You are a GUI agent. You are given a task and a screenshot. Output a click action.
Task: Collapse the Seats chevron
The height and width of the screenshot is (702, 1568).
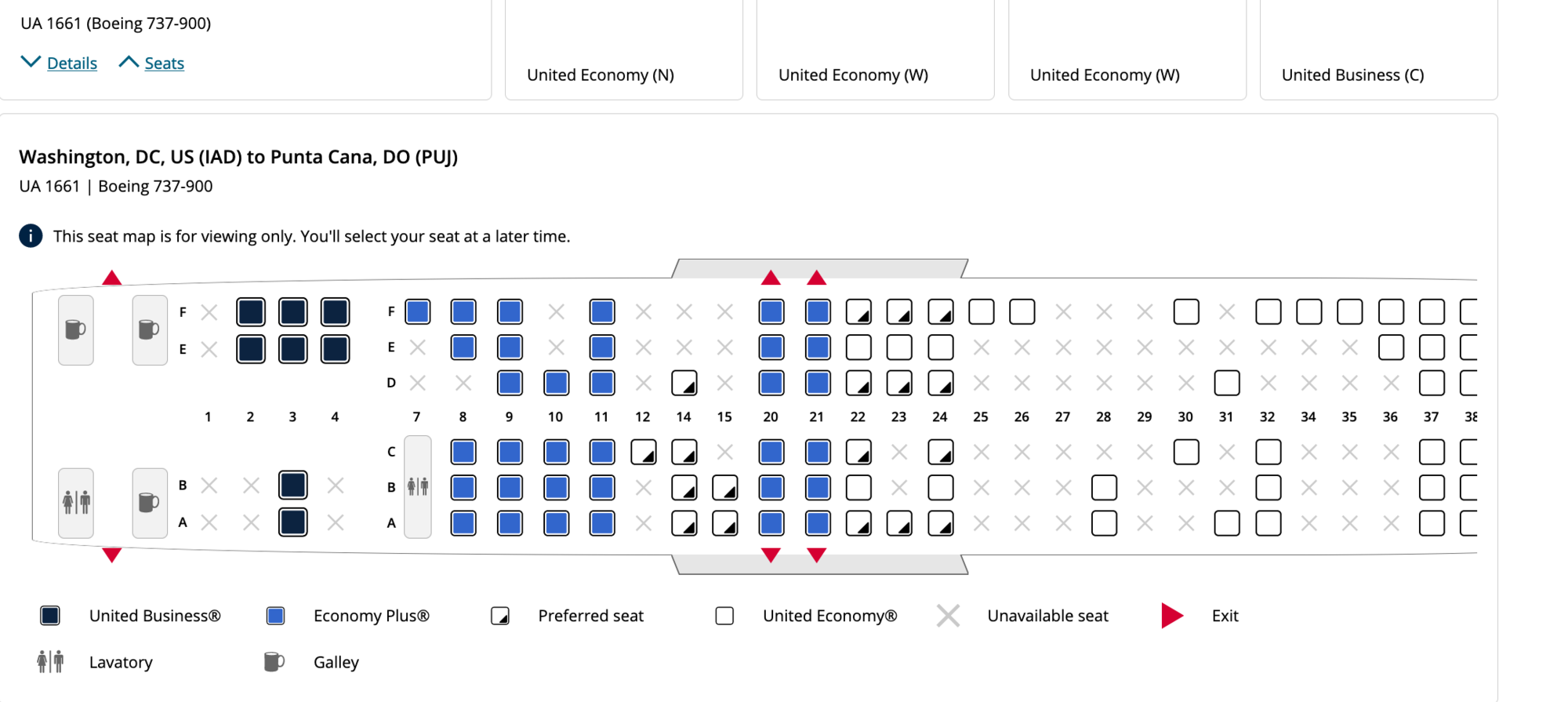pyautogui.click(x=129, y=62)
